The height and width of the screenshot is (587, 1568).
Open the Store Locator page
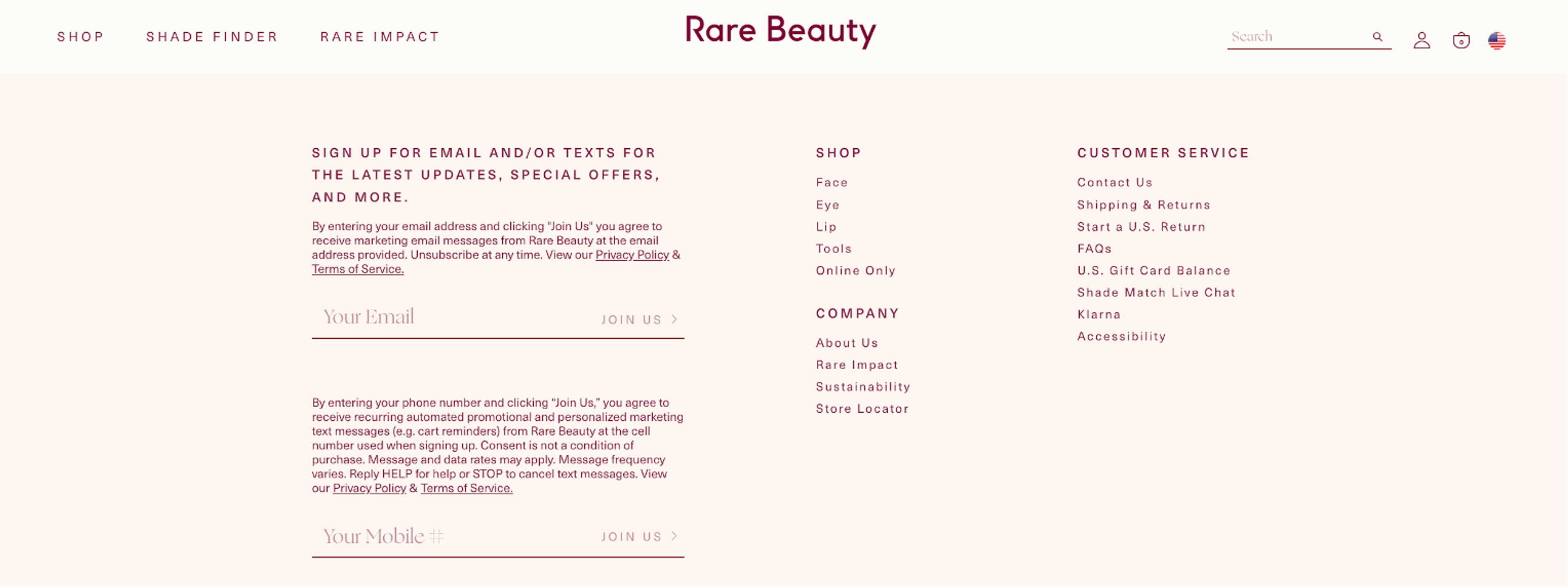[861, 408]
